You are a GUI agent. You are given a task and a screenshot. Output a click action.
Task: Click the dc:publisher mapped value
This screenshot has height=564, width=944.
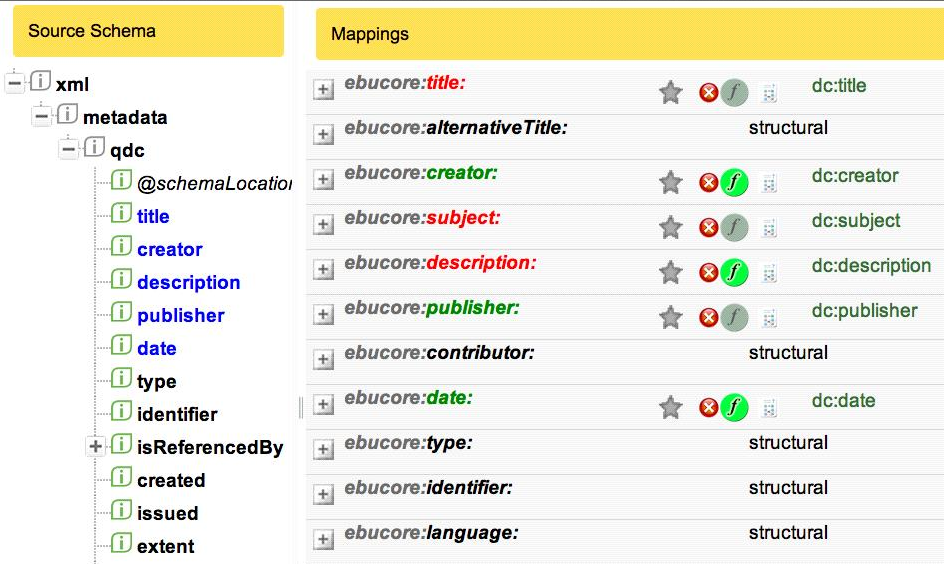(865, 311)
